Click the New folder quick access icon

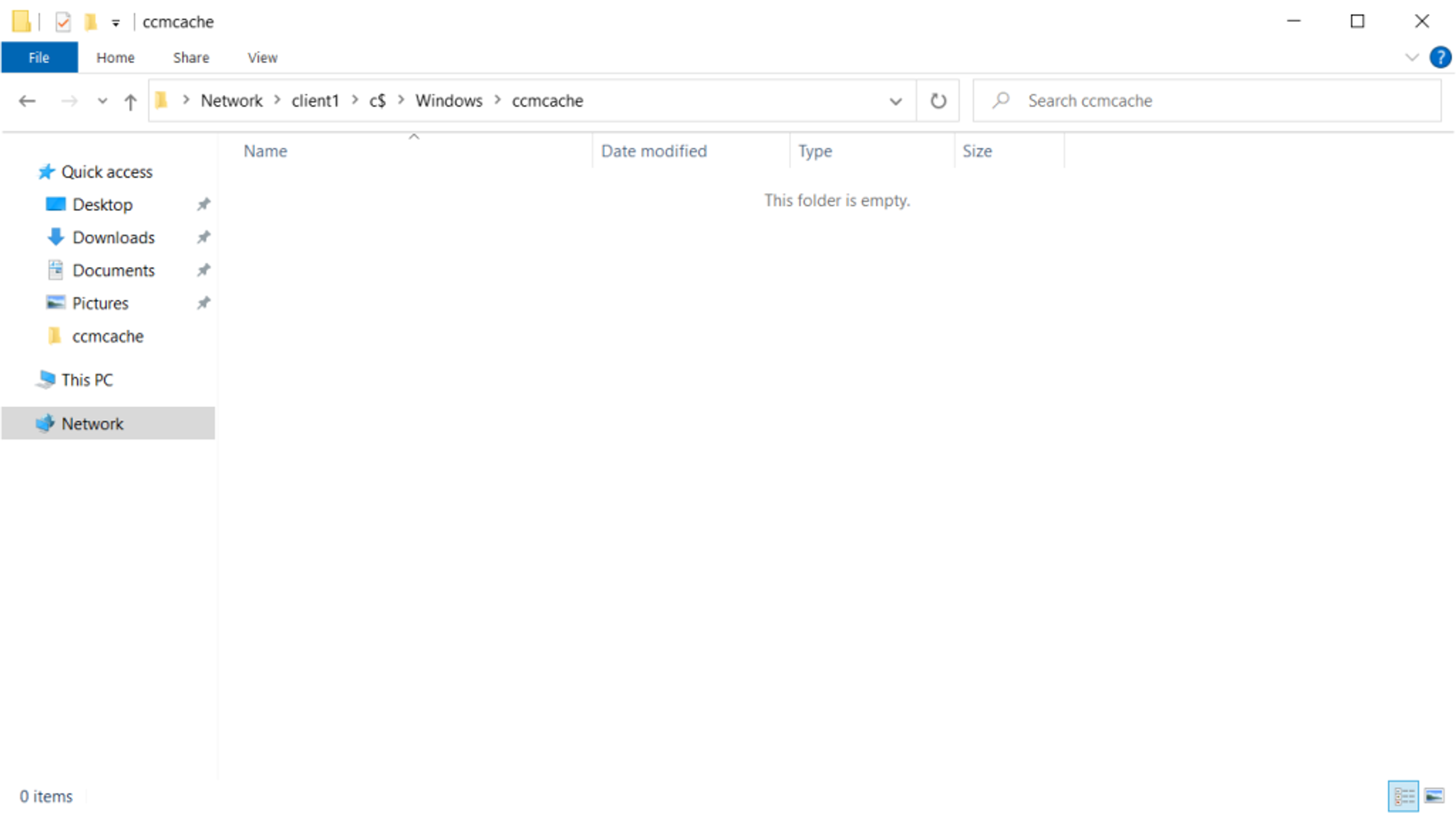[x=91, y=22]
